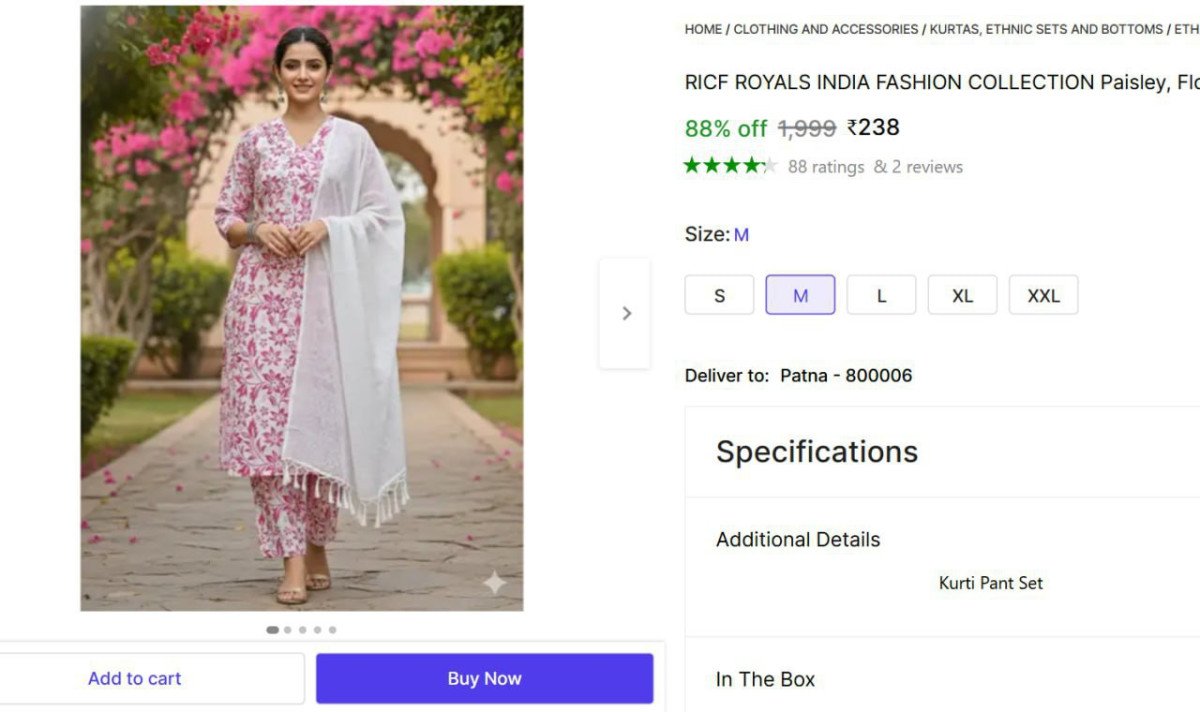This screenshot has width=1200, height=712.
Task: Pick size XXL
Action: tap(1043, 295)
